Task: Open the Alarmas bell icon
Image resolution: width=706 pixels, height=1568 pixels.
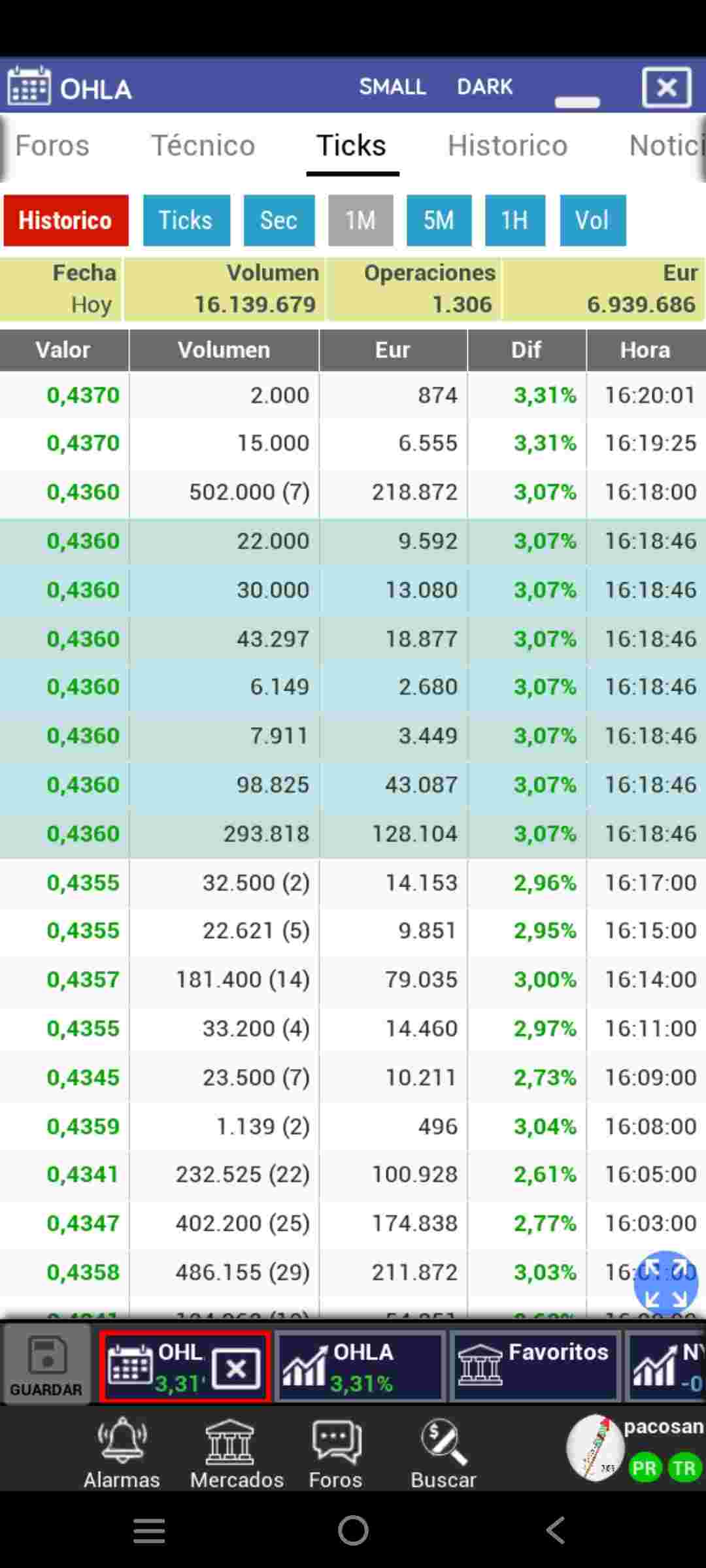Action: click(122, 1441)
